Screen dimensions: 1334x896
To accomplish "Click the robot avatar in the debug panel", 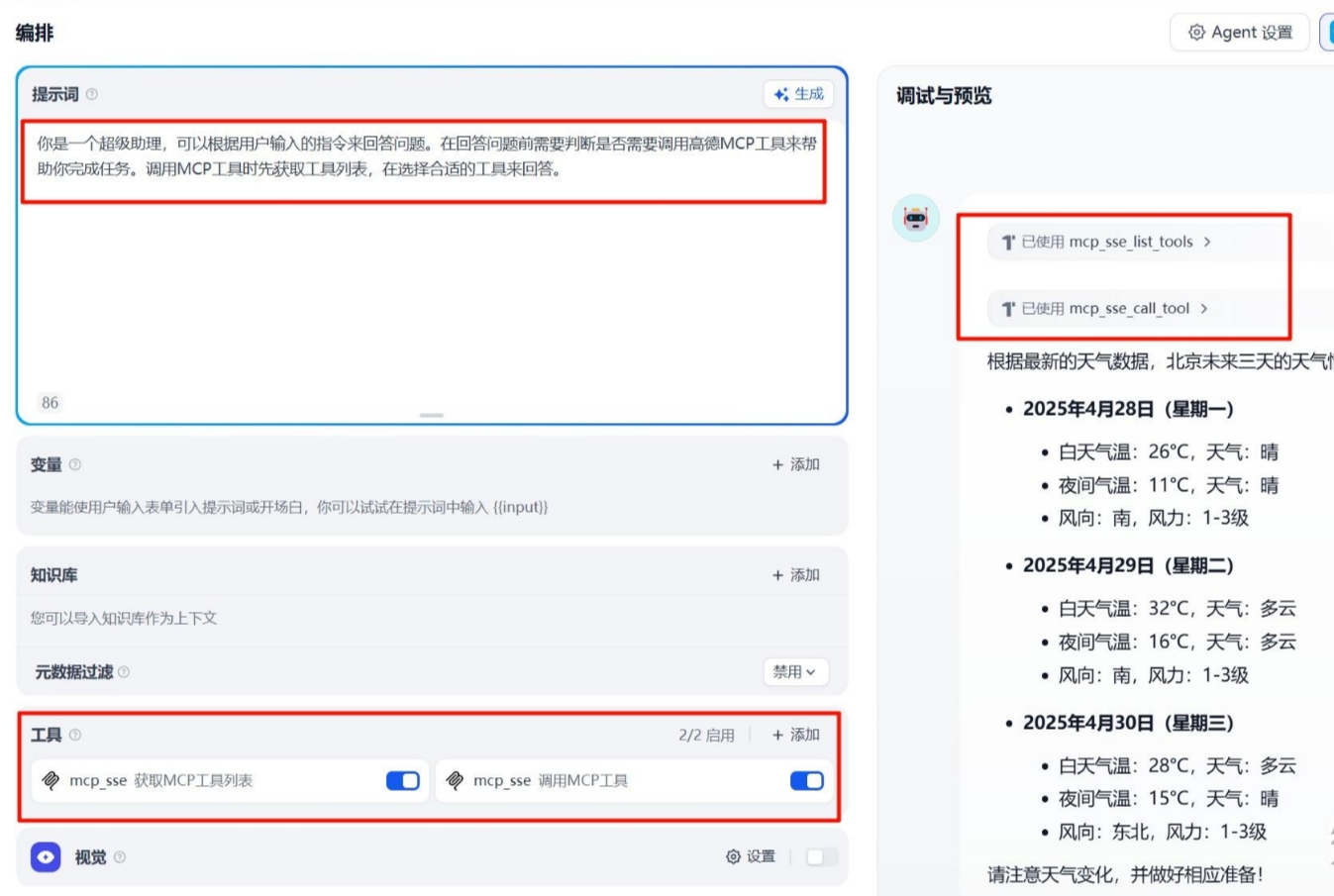I will pyautogui.click(x=916, y=218).
